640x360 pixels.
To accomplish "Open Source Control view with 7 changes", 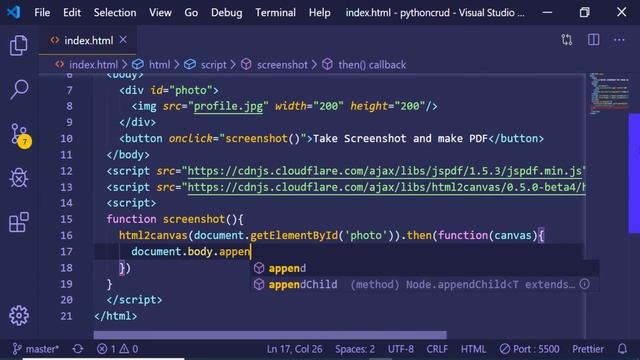I will pyautogui.click(x=20, y=135).
